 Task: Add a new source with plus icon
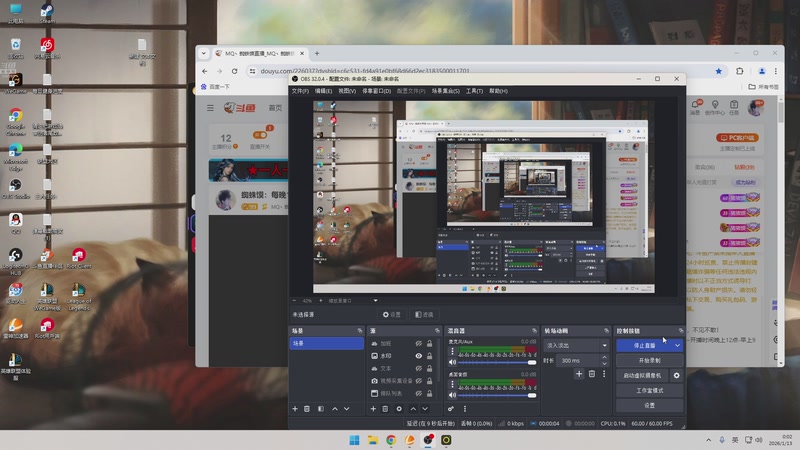click(x=373, y=409)
